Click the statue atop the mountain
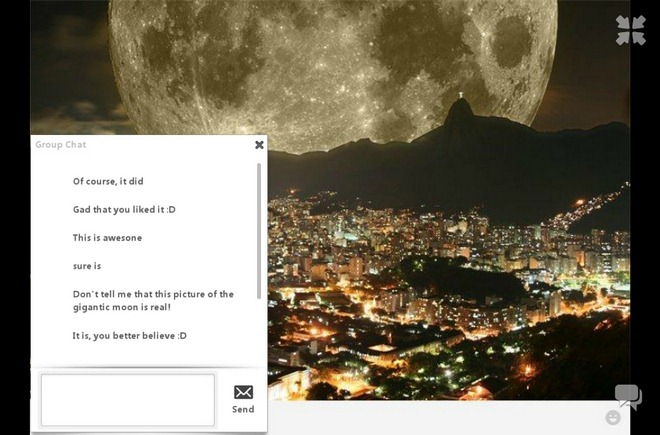This screenshot has width=660, height=435. [x=461, y=95]
